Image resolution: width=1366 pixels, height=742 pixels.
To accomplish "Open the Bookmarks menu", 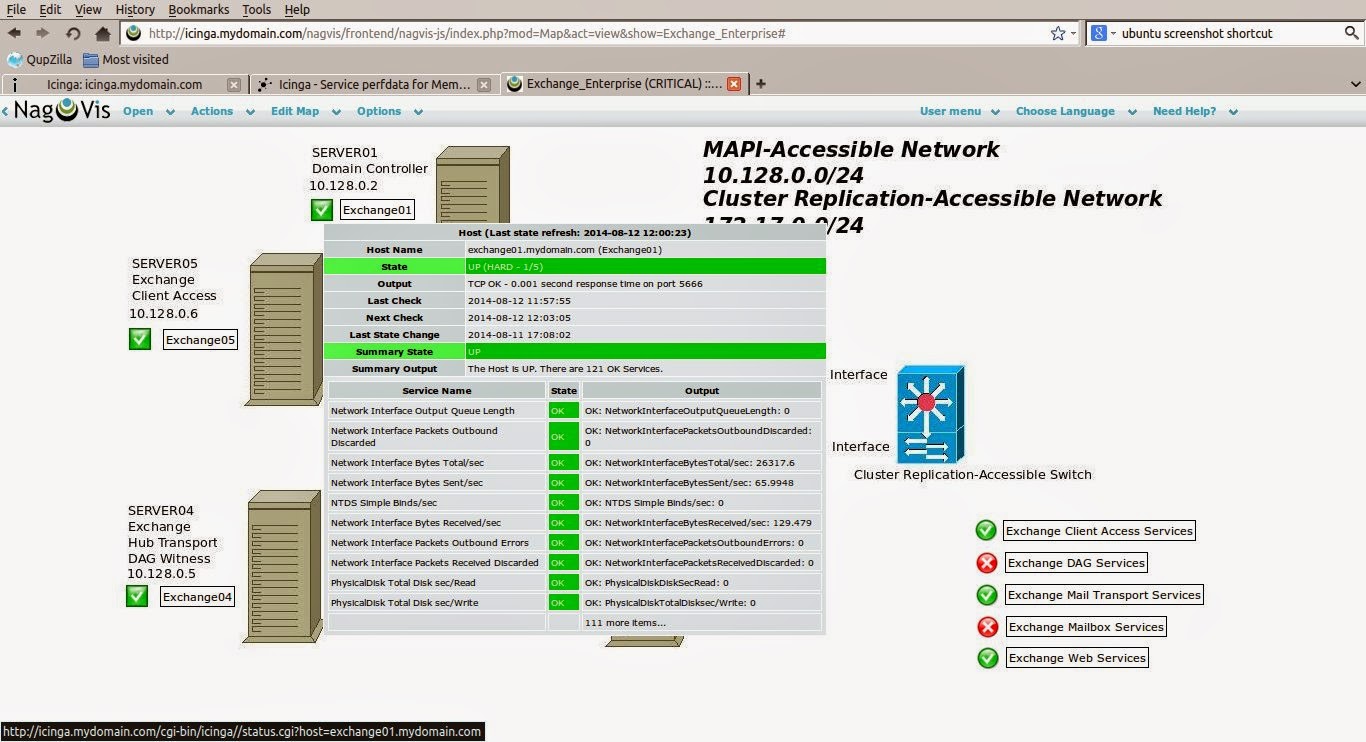I will 198,9.
